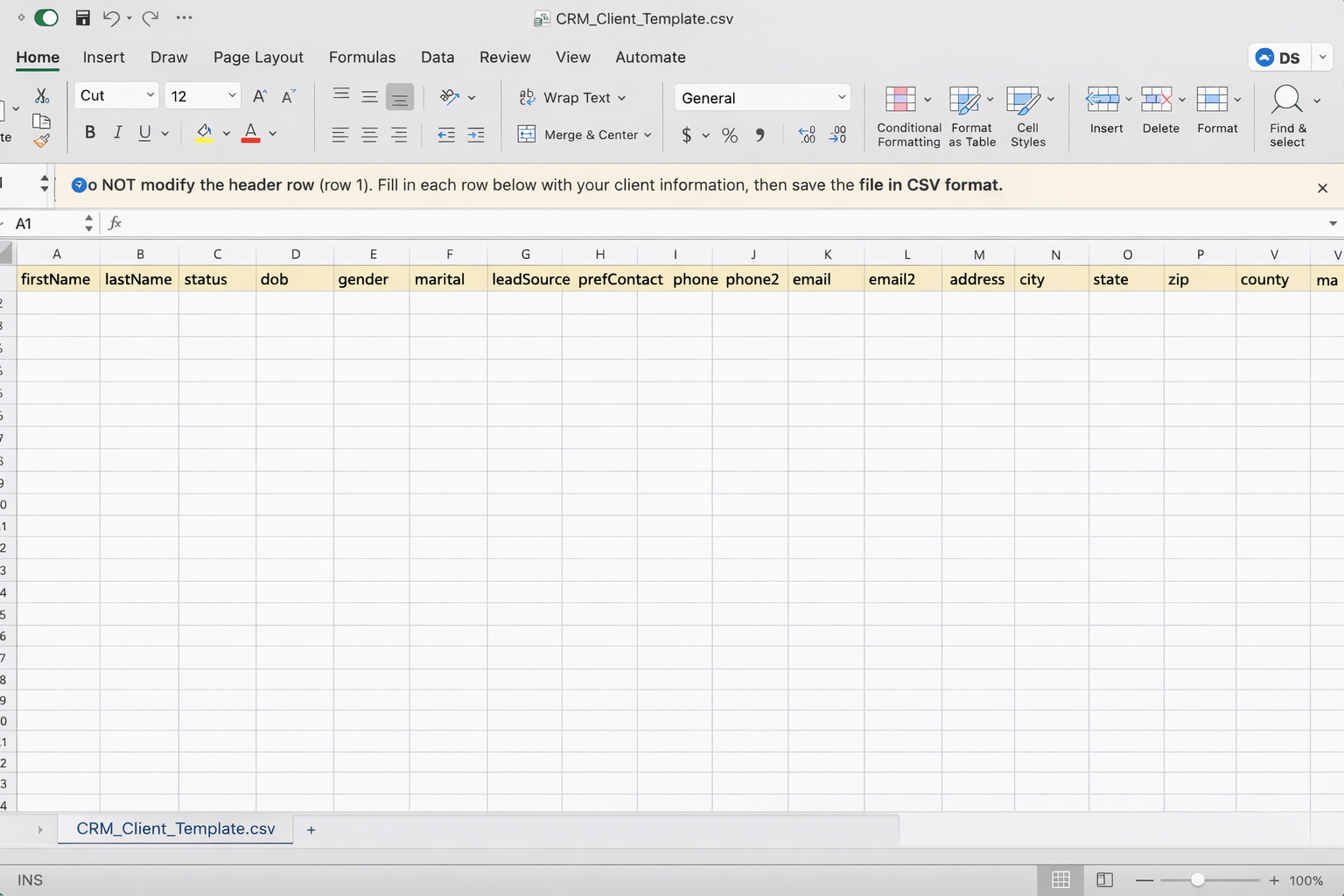This screenshot has width=1344, height=896.
Task: Open the Automate menu tab
Action: [x=650, y=57]
